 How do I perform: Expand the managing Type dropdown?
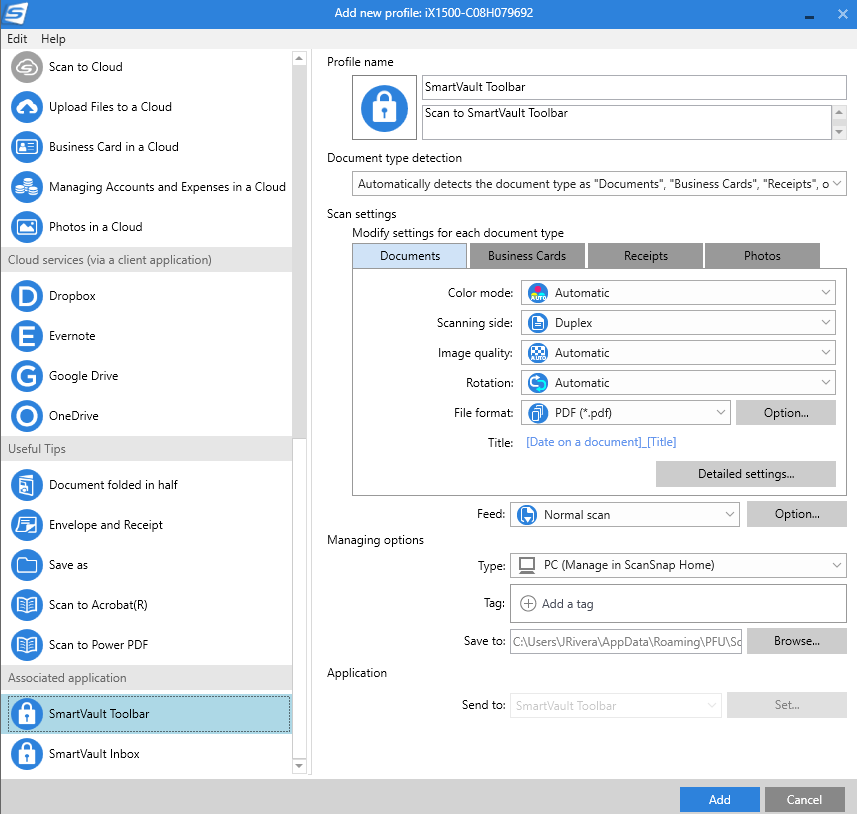[x=678, y=565]
